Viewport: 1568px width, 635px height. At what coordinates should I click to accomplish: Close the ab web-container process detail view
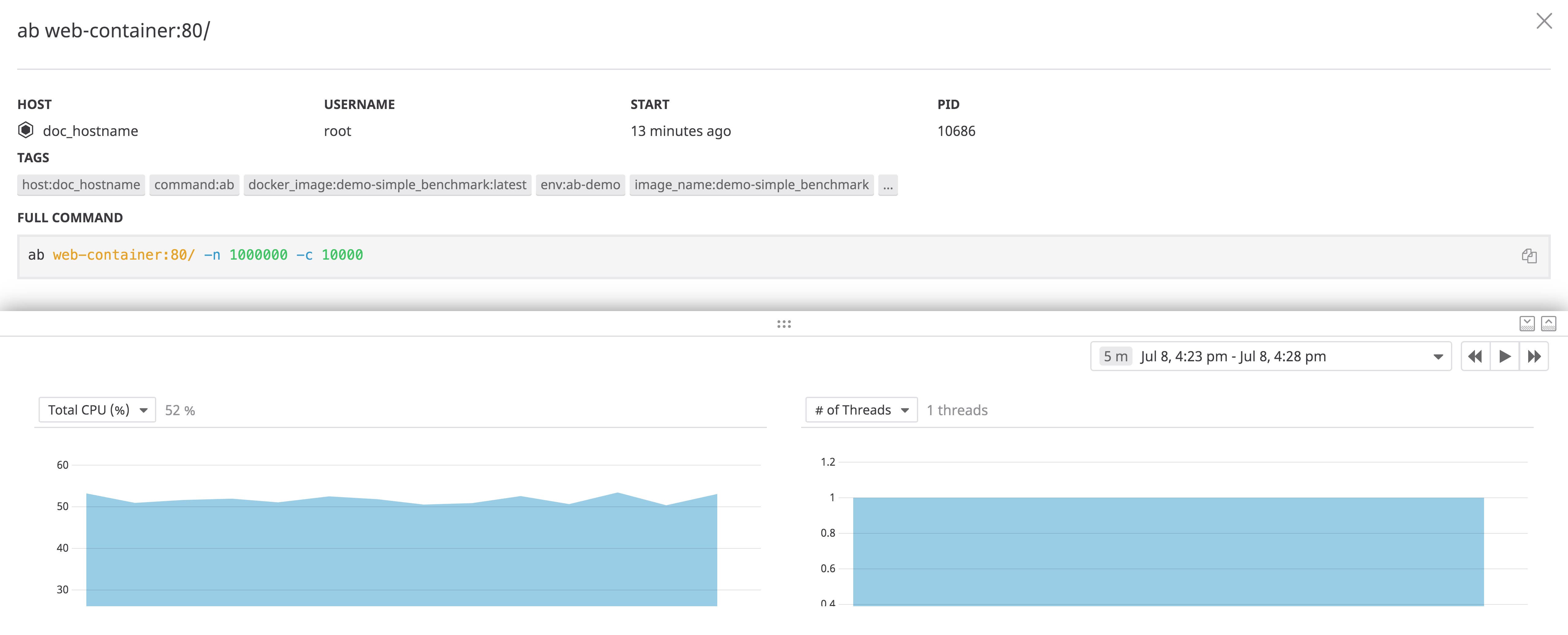1545,21
